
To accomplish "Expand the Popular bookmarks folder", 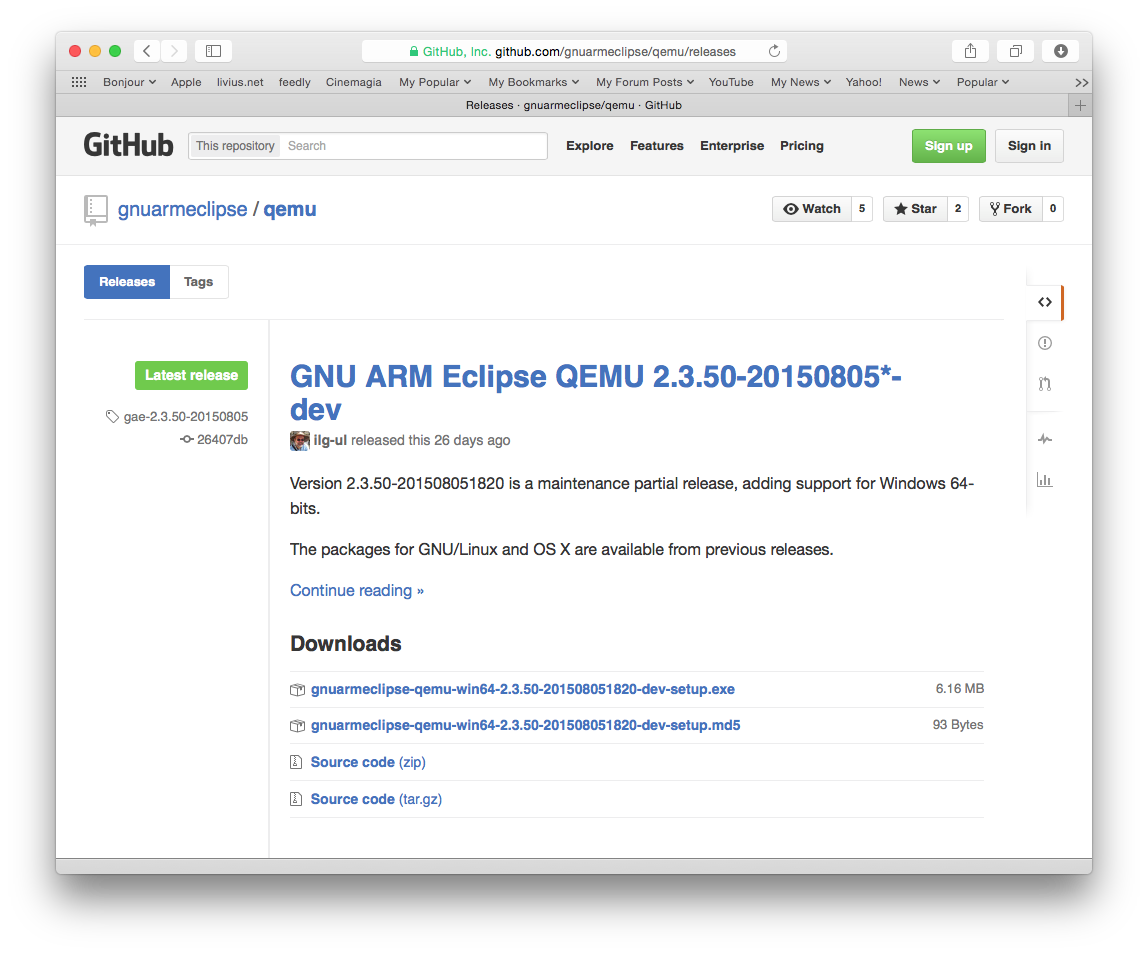I will point(983,82).
